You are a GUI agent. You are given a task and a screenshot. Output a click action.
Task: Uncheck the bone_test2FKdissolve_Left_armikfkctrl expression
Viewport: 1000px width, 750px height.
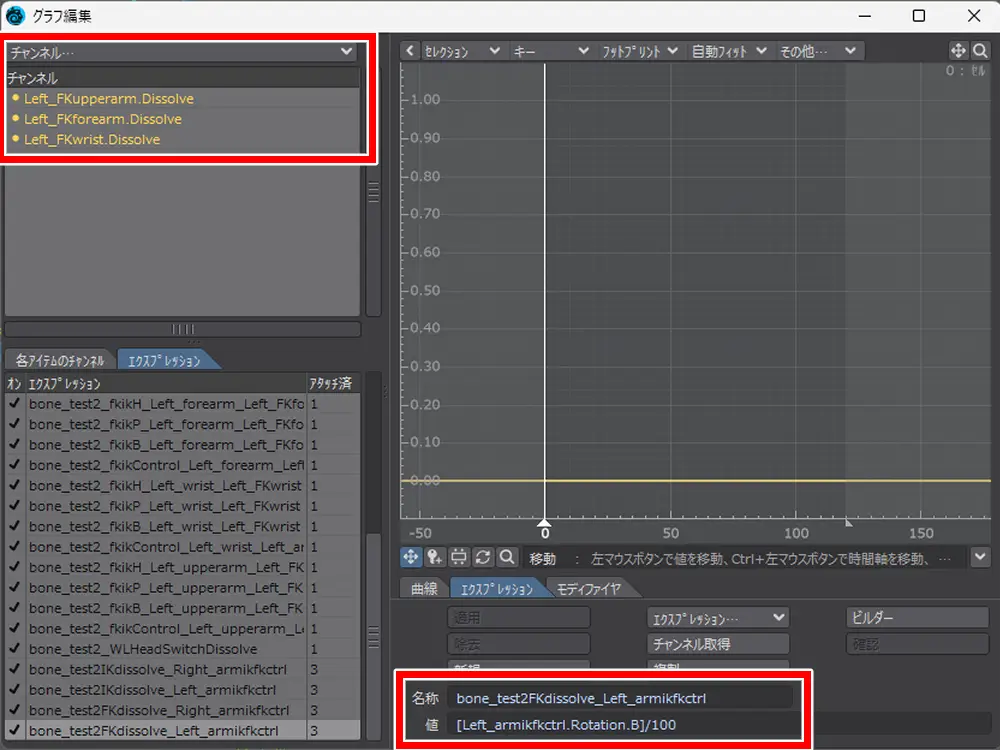14,731
